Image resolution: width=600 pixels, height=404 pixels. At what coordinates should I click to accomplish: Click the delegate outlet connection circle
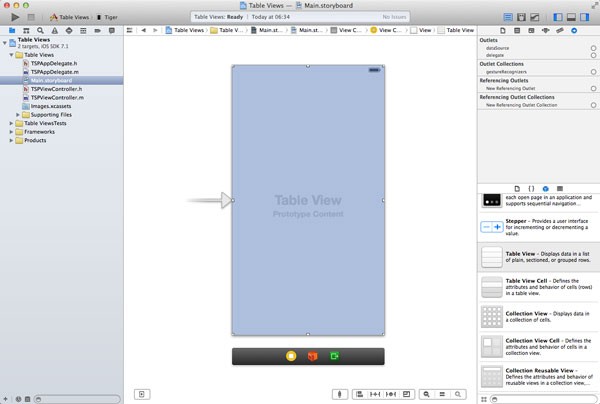pos(593,55)
